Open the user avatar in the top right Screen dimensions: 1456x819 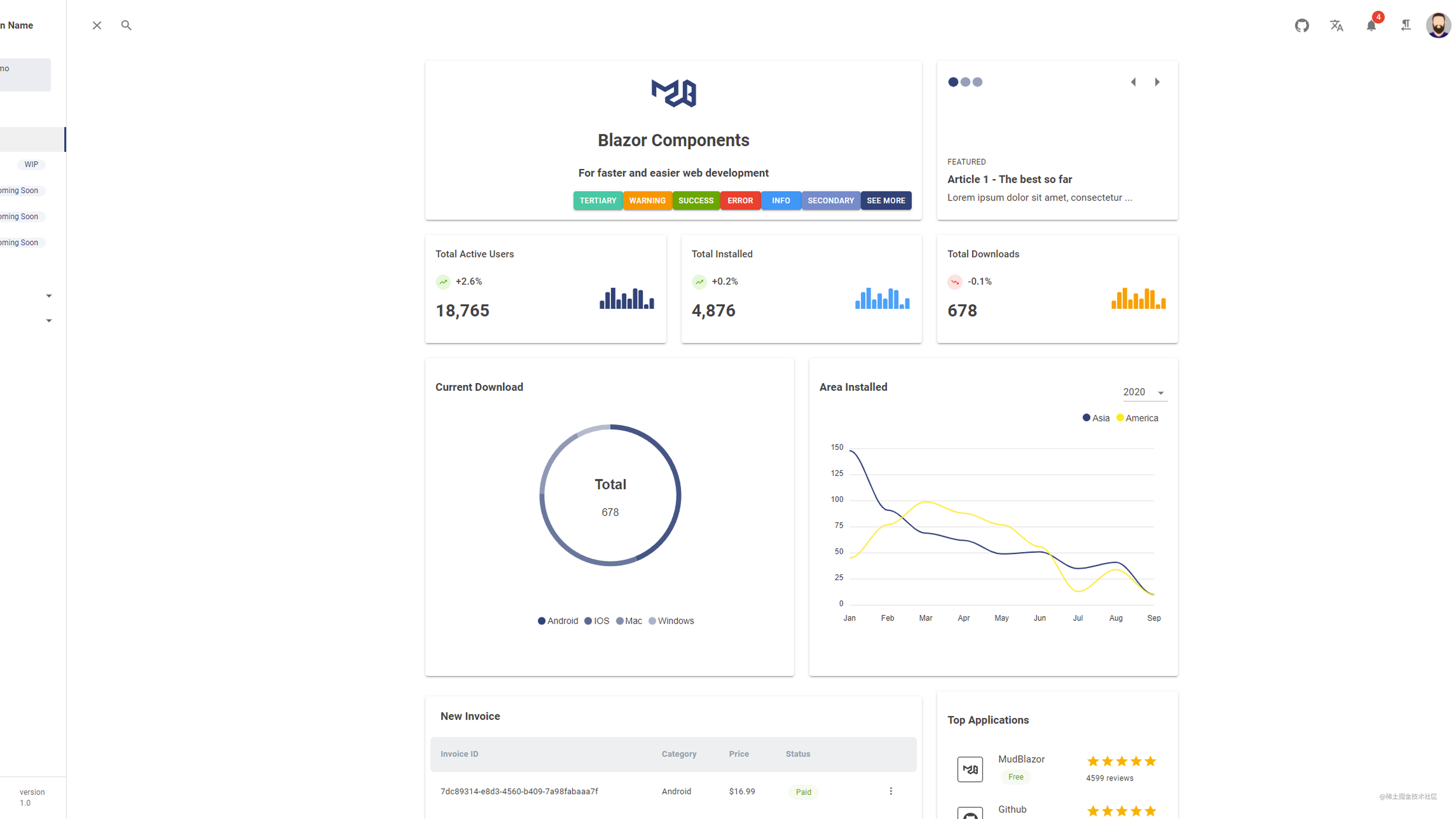(x=1438, y=25)
